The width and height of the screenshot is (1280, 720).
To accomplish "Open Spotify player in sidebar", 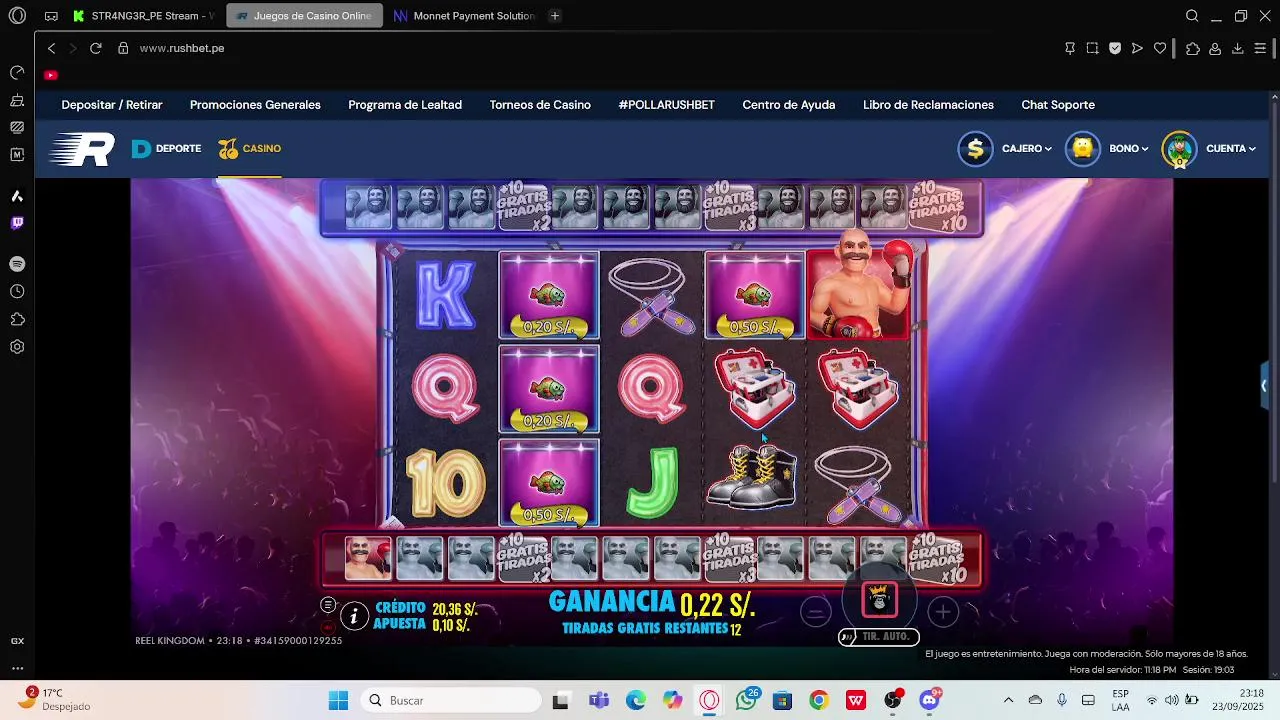I will [17, 264].
